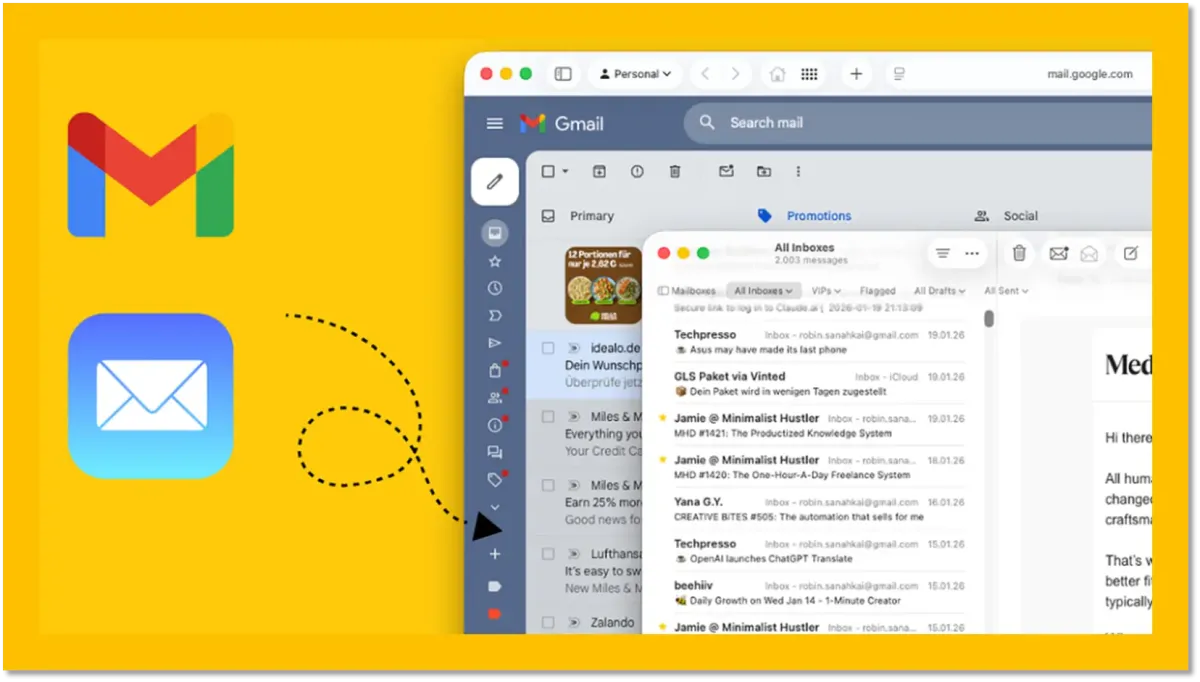Open the Updates info icon in Gmail sidebar
This screenshot has height=682, width=1200.
tap(494, 425)
